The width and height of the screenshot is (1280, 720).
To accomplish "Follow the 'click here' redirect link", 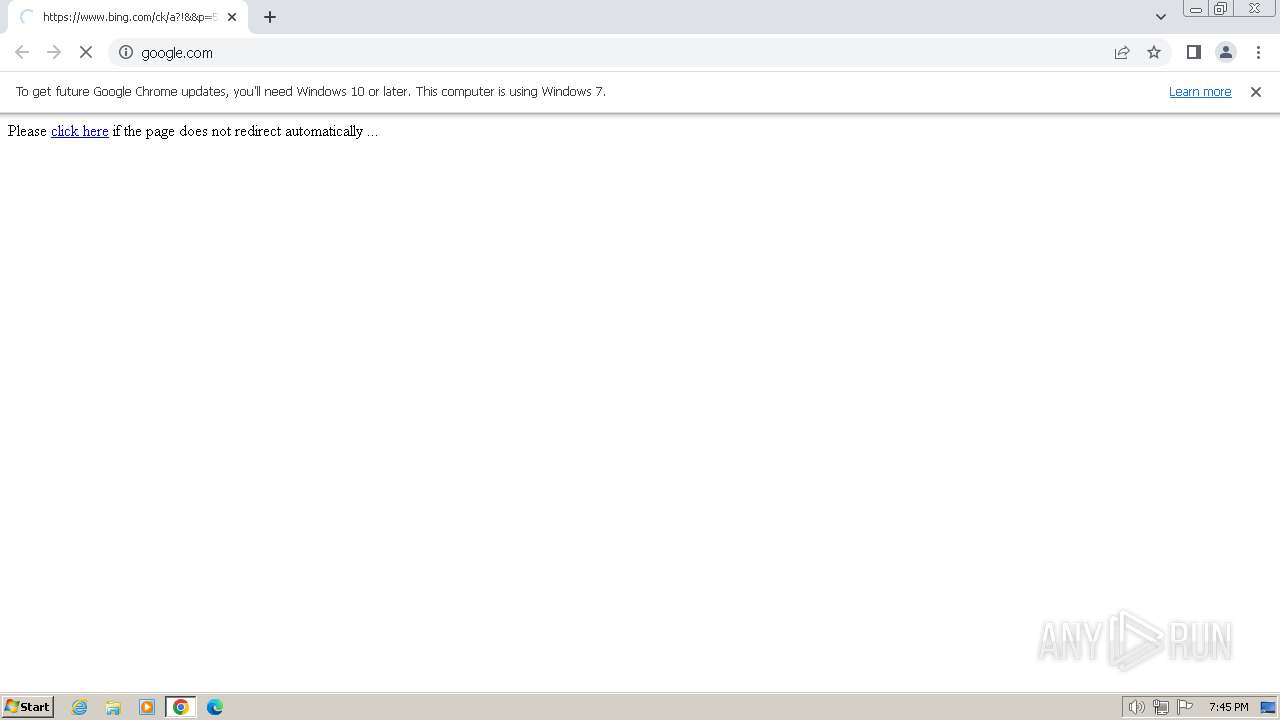I will click(x=80, y=131).
